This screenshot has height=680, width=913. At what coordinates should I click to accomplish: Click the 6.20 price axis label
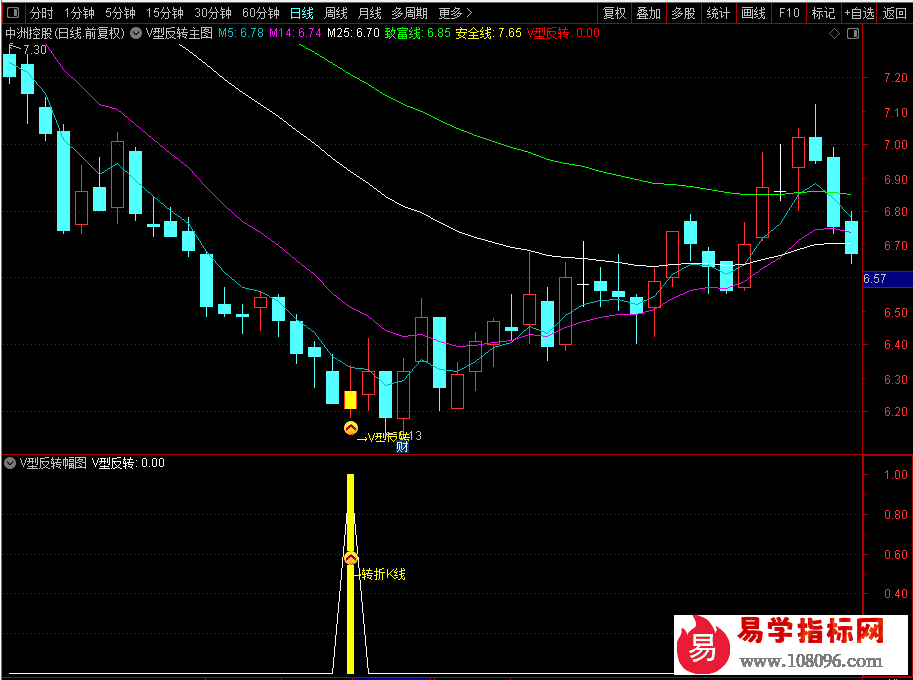coord(896,412)
